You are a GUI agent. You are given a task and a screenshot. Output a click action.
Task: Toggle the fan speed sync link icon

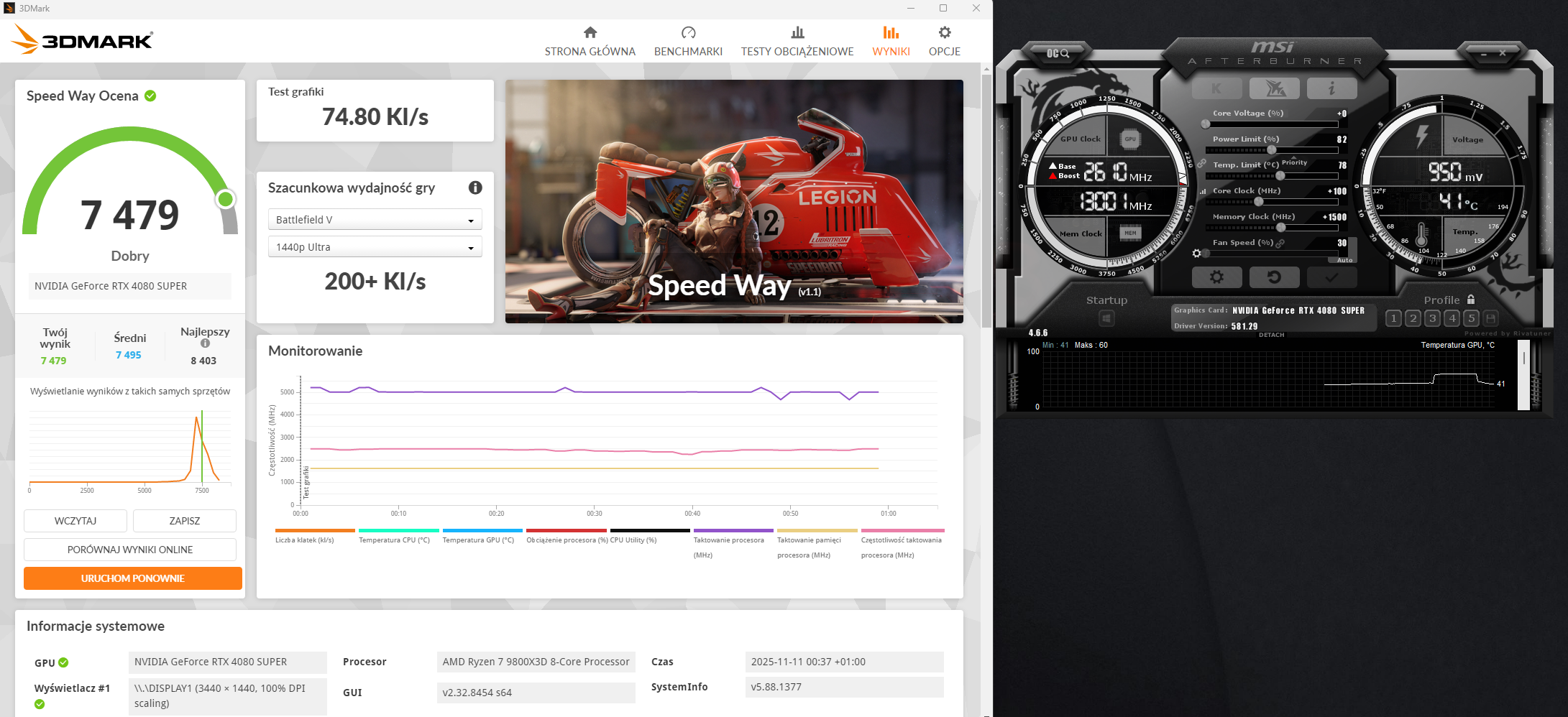coord(1280,244)
